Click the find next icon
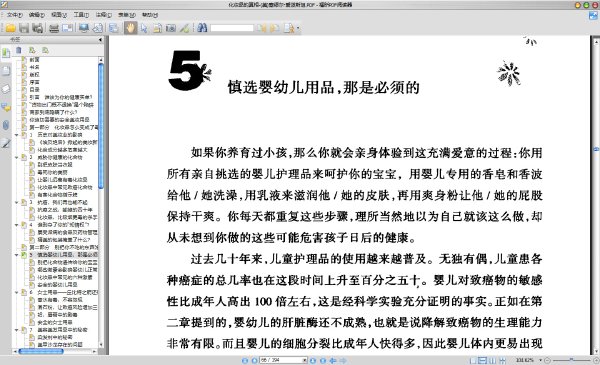600x365 pixels. click(274, 28)
